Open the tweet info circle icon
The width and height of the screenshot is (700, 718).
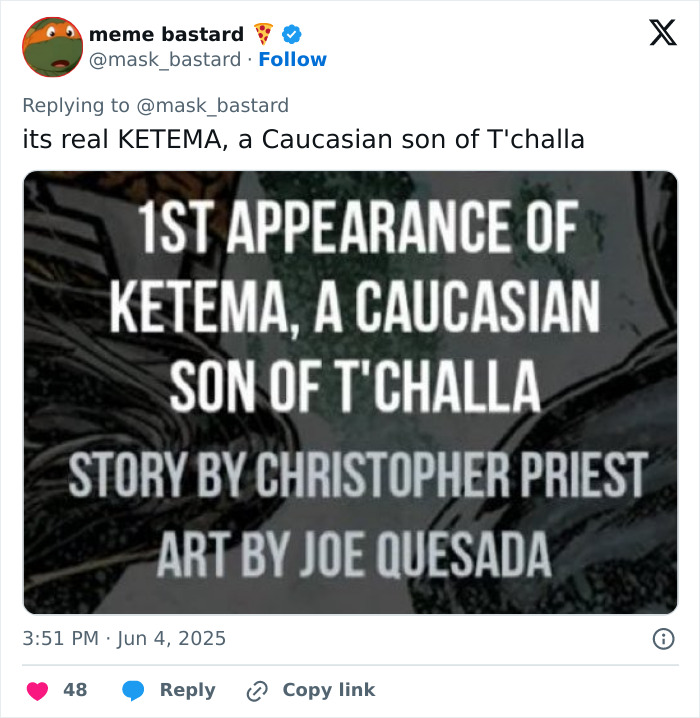662,638
